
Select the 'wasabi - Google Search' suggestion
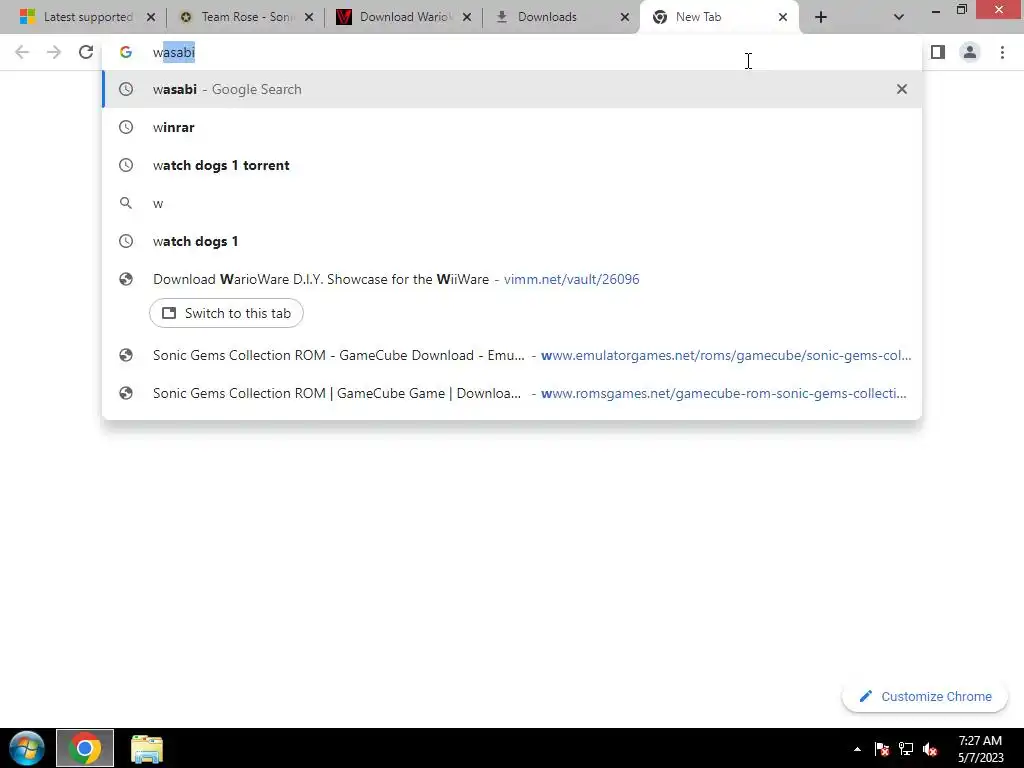[x=512, y=89]
